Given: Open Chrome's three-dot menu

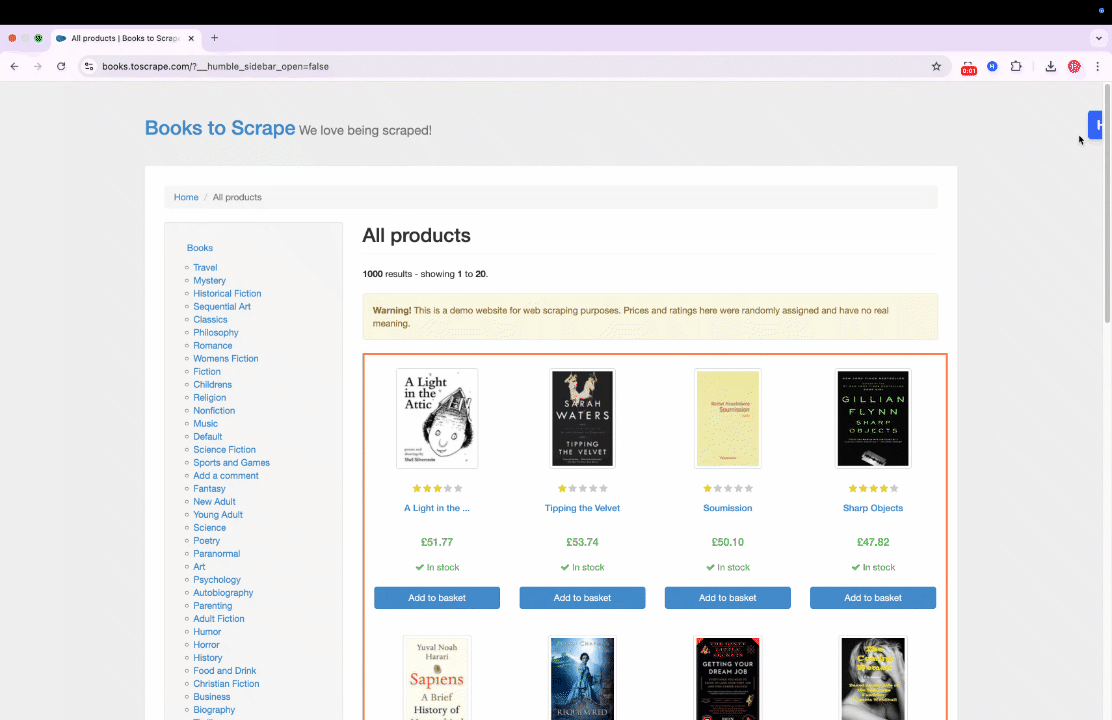Looking at the screenshot, I should [1097, 66].
